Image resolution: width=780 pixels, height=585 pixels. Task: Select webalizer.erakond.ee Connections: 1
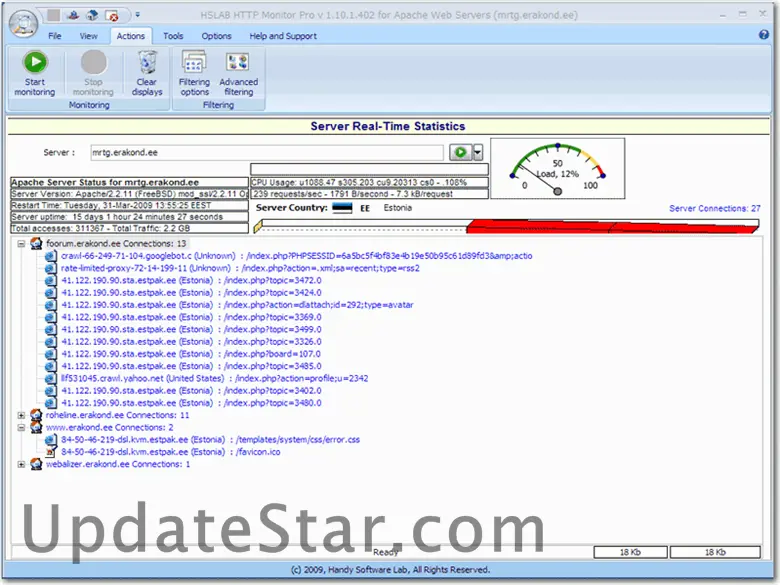coord(118,464)
